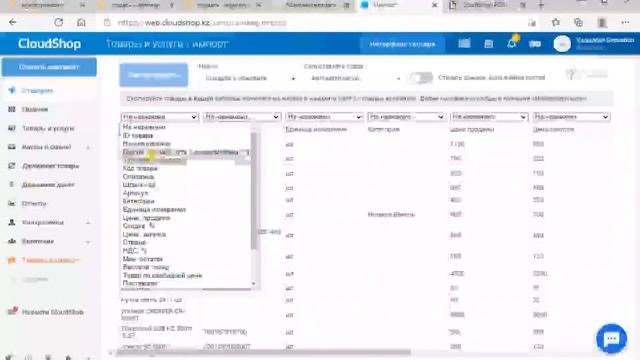This screenshot has width=640, height=360.
Task: Select НДС % option in the list
Action: [134, 251]
